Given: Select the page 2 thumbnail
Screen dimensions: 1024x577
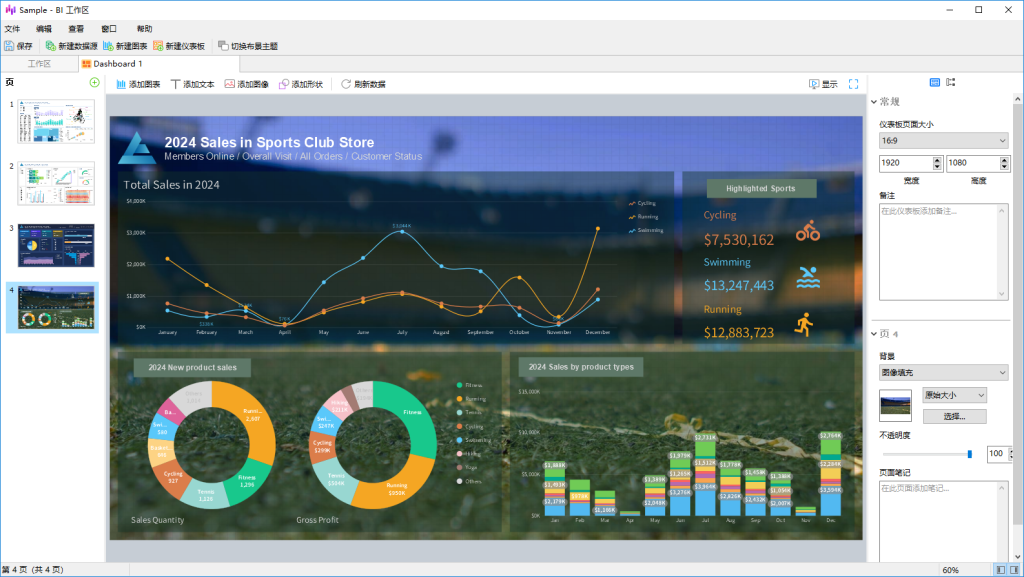Looking at the screenshot, I should (56, 183).
